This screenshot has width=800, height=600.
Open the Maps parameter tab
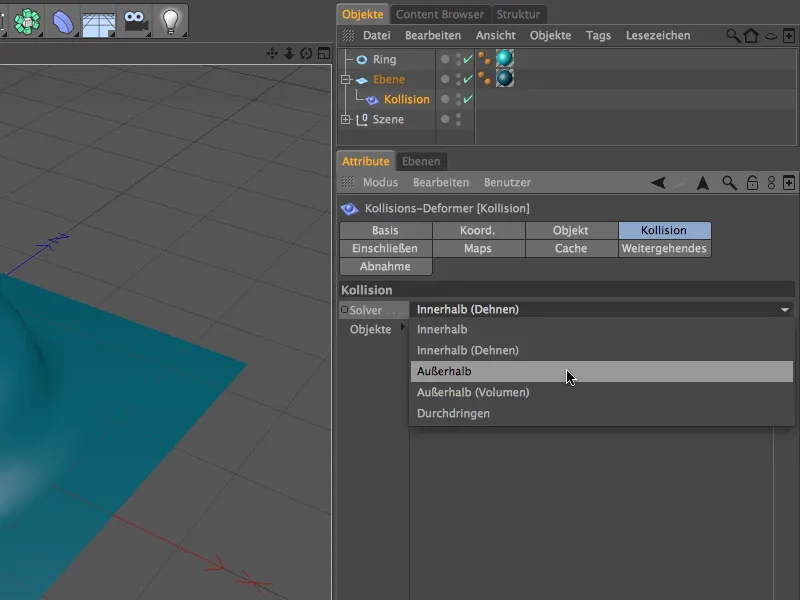(478, 248)
